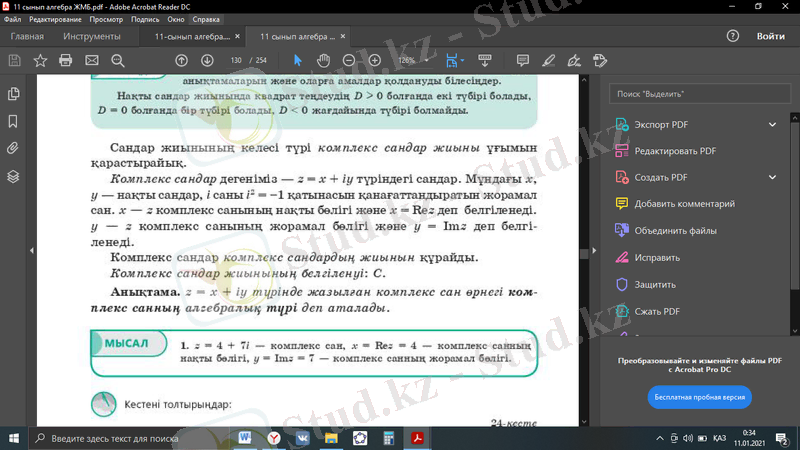
Task: Expand the Создать PDF tool options
Action: point(773,178)
